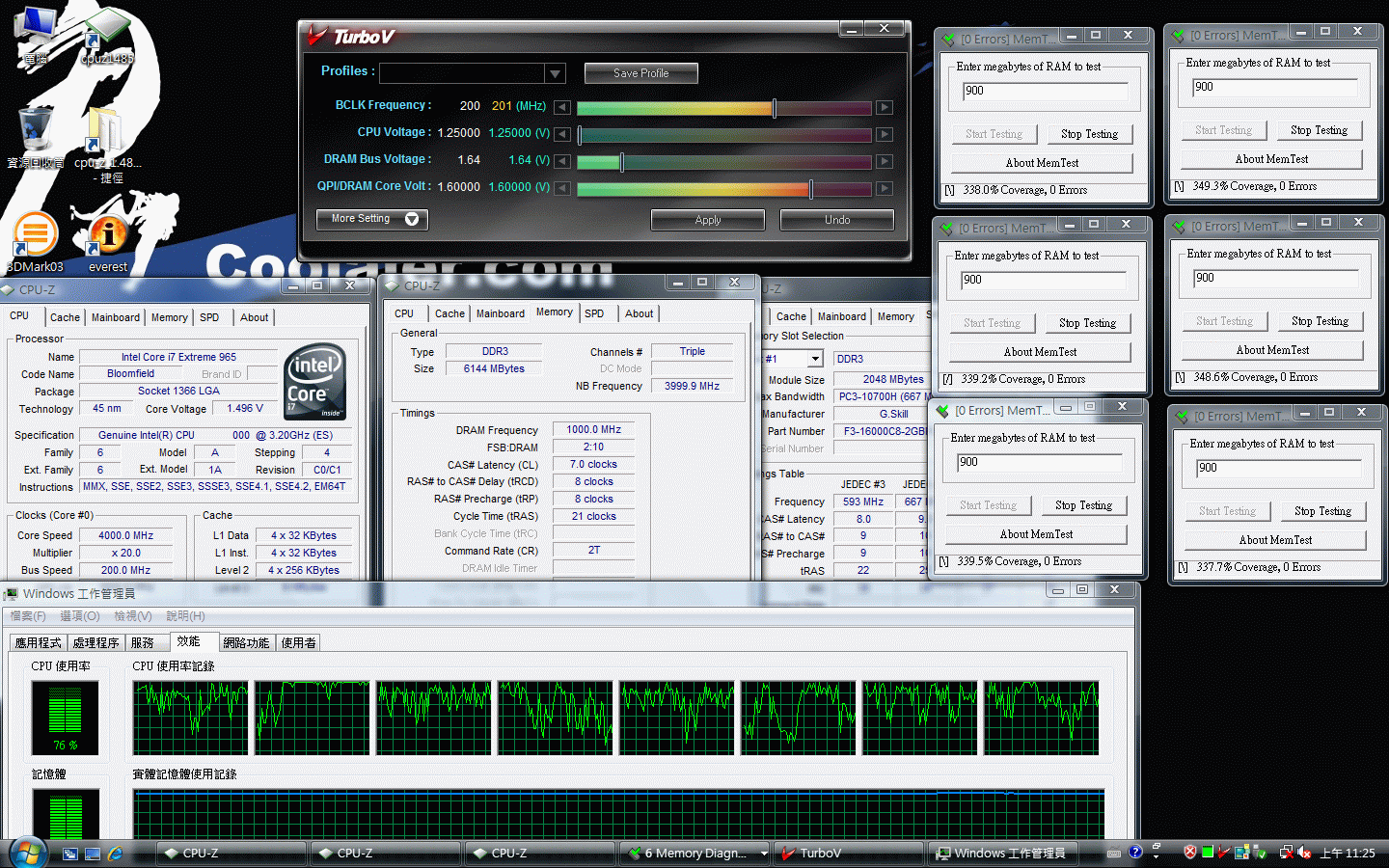Click the DRAM Bus Voltage slider handle
This screenshot has width=1389, height=868.
tap(622, 161)
